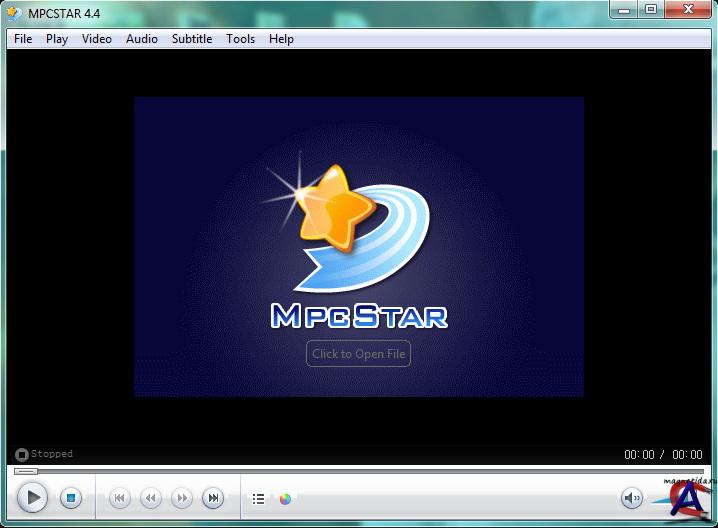The height and width of the screenshot is (528, 718).
Task: Click the elapsed time display
Action: point(639,455)
